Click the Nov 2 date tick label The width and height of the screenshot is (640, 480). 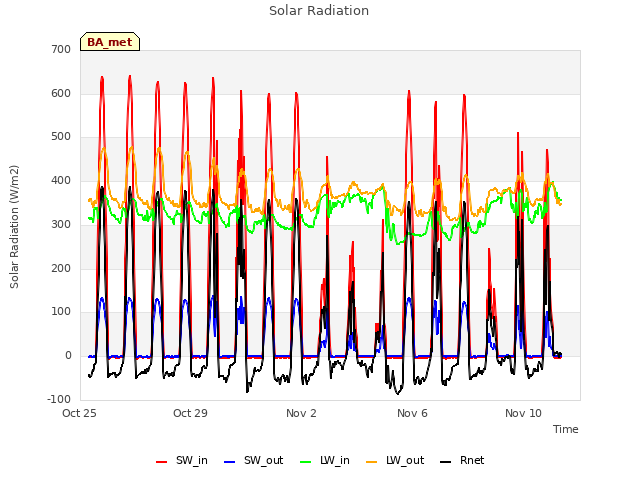click(x=301, y=413)
